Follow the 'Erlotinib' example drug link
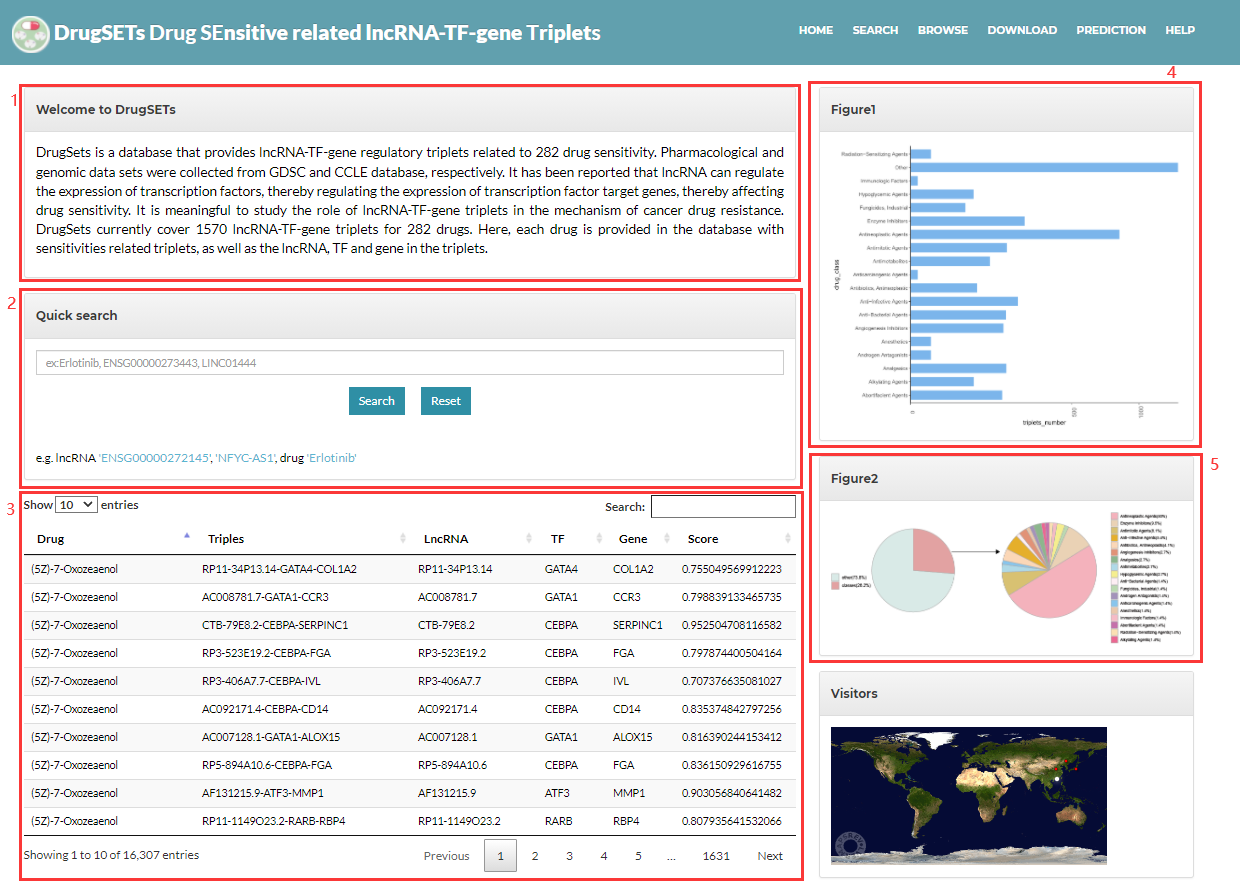Image resolution: width=1240 pixels, height=896 pixels. coord(331,458)
